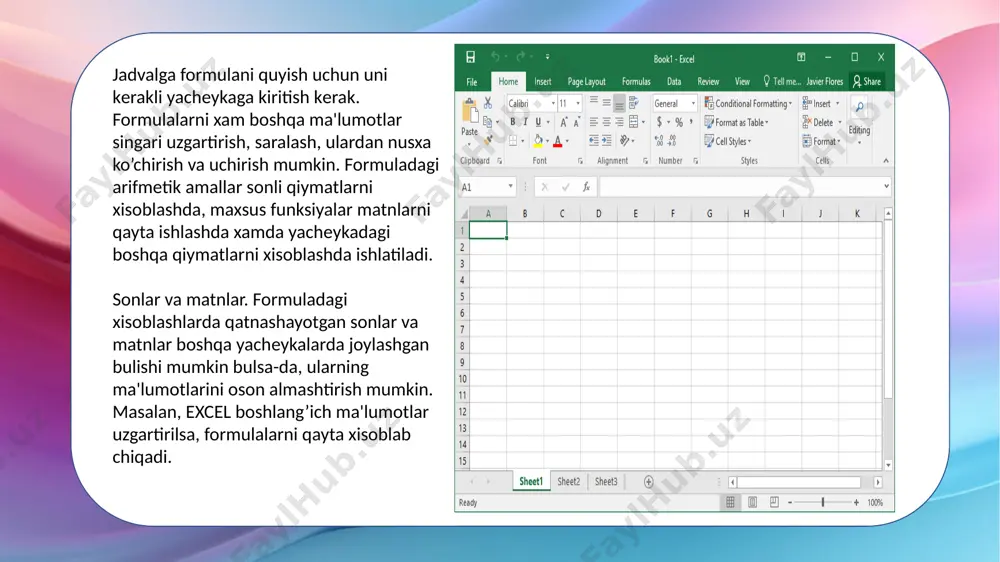Click the Save icon in Excel title bar
This screenshot has width=1000, height=562.
(x=470, y=57)
